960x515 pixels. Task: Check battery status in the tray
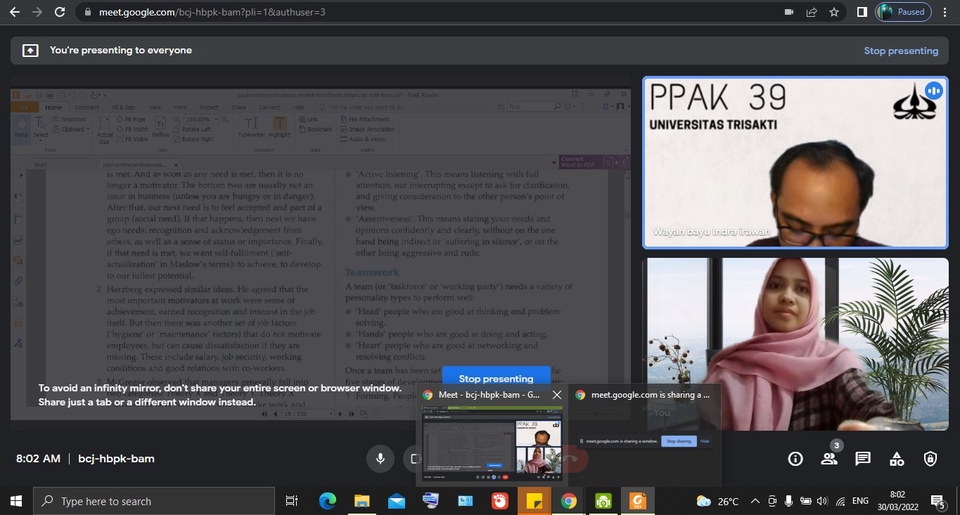pos(806,501)
